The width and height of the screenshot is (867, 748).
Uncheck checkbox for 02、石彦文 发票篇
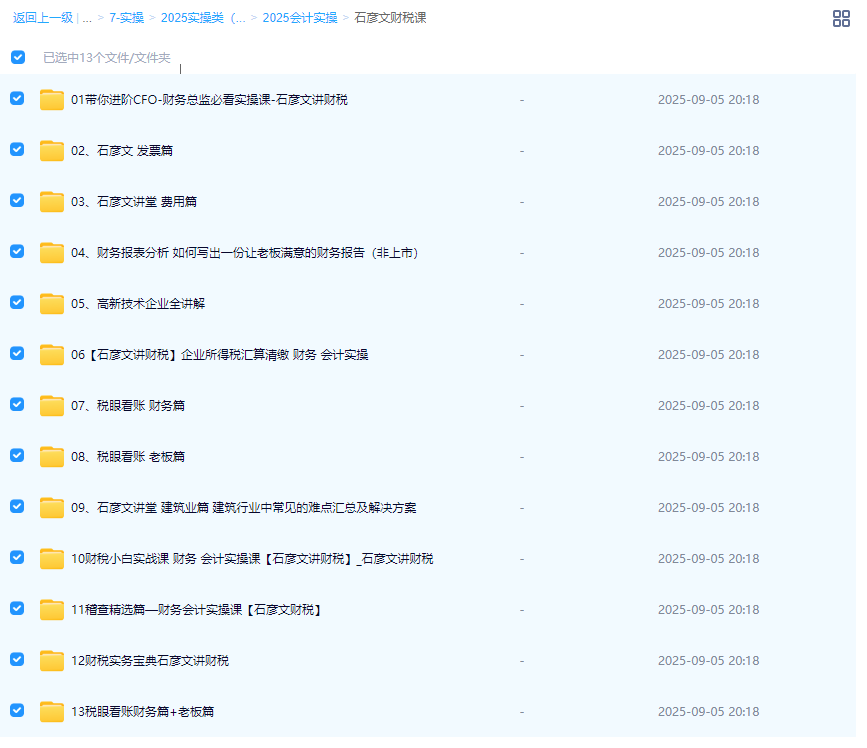[x=17, y=149]
